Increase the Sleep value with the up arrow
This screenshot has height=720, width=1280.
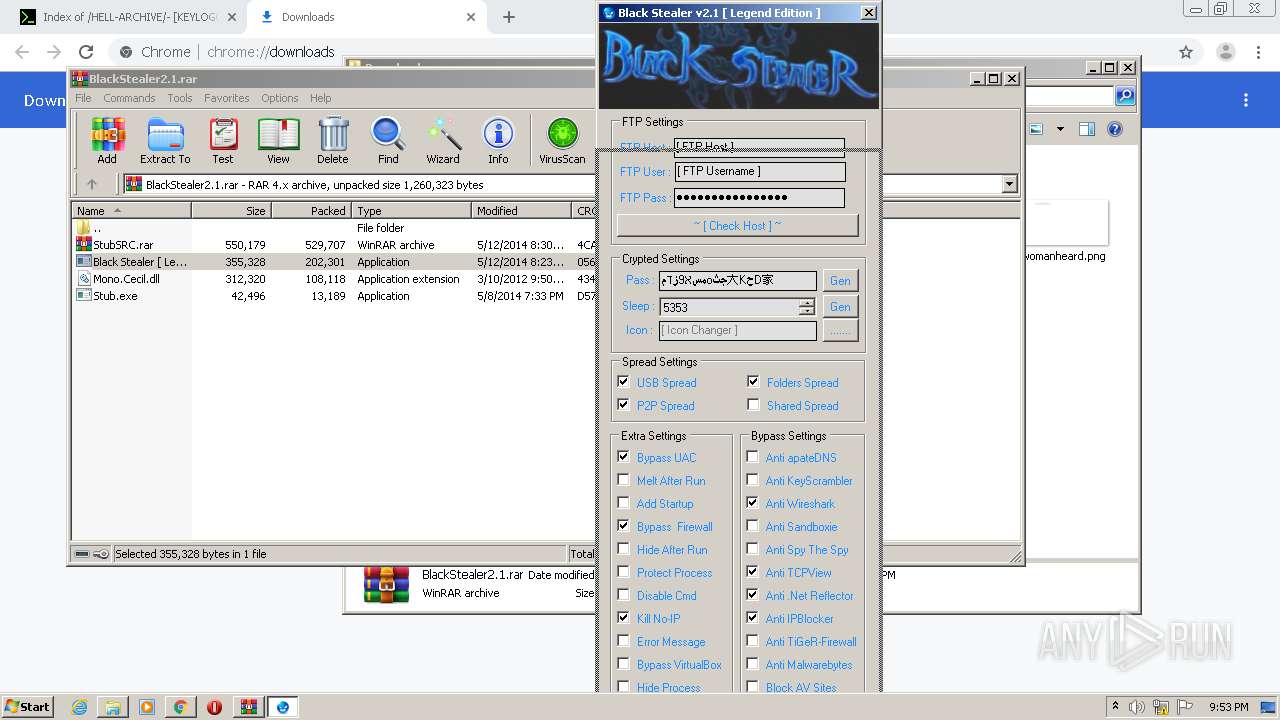[806, 302]
